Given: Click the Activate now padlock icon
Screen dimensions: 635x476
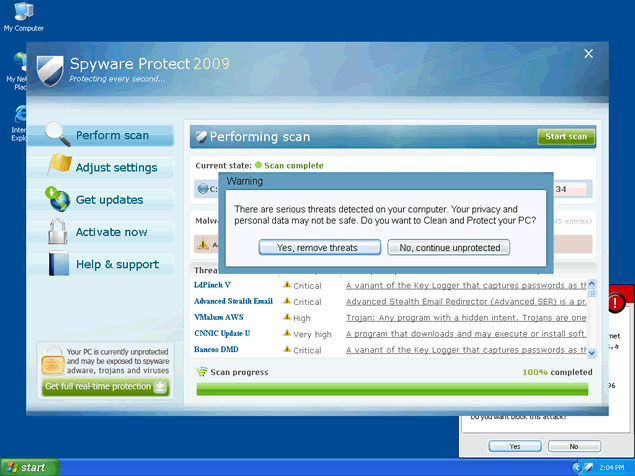Looking at the screenshot, I should click(x=58, y=232).
